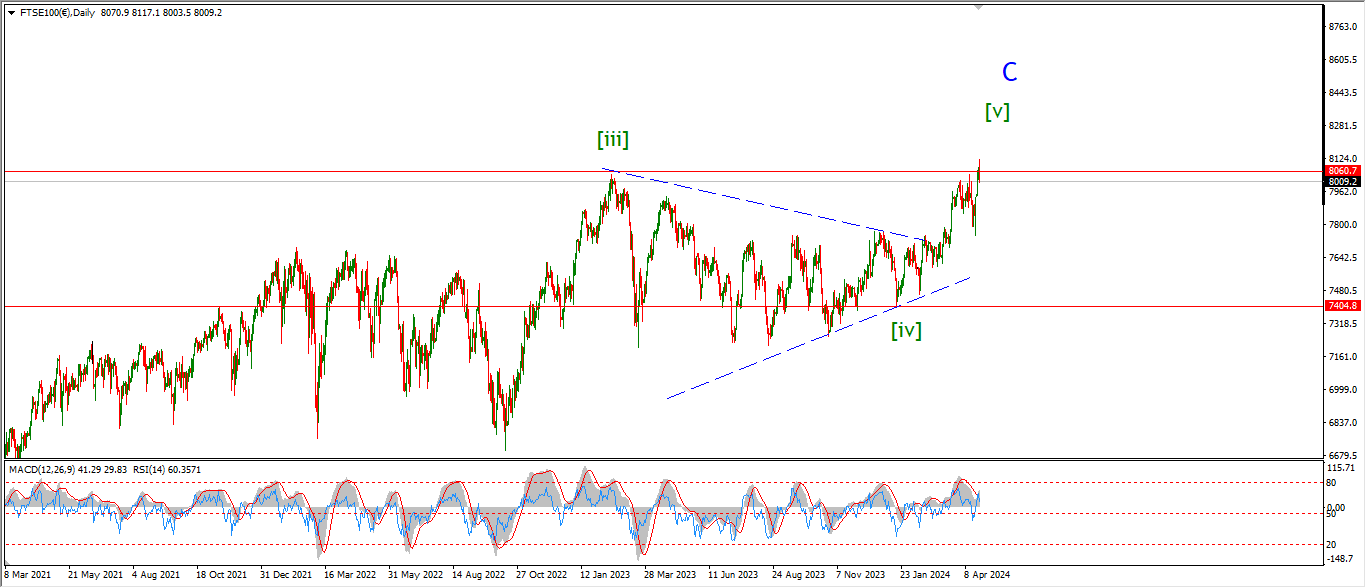Select the green [iii] wave label
1366x588 pixels.
point(613,139)
